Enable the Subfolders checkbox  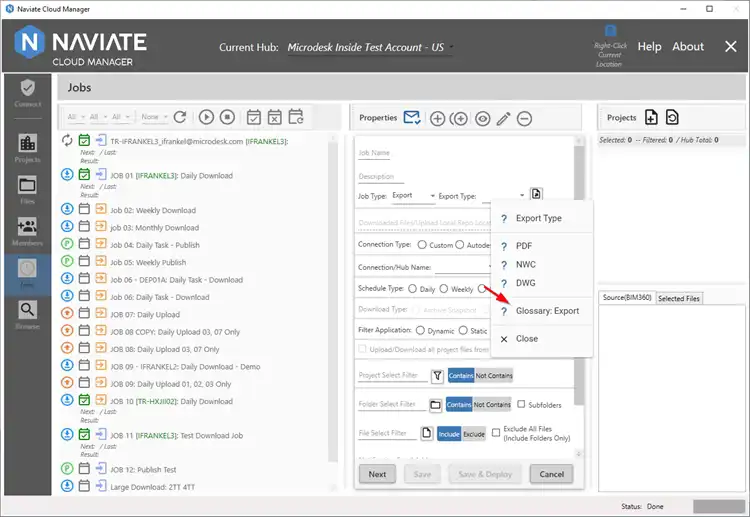point(521,404)
